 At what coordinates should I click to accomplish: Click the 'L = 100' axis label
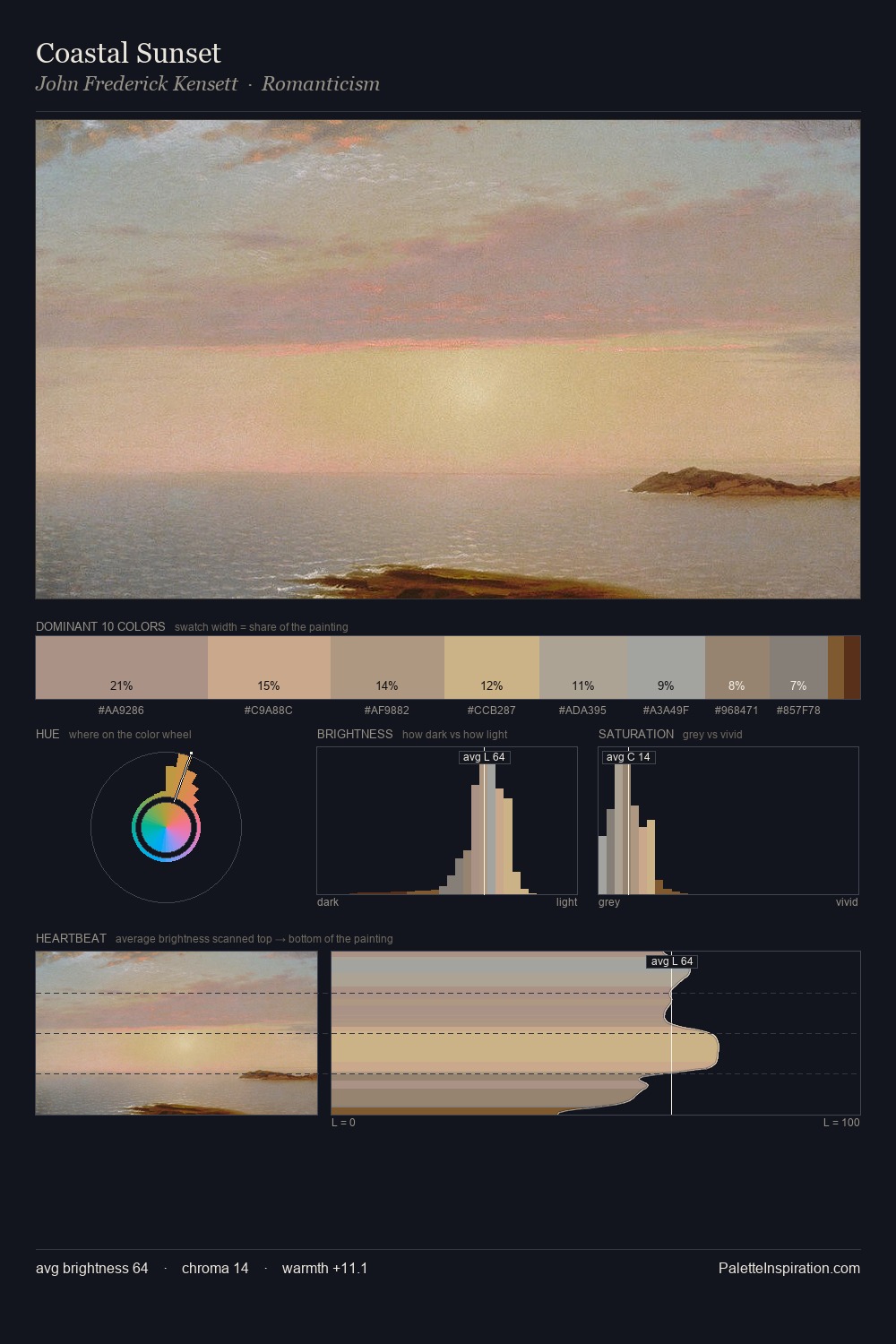click(x=841, y=1123)
